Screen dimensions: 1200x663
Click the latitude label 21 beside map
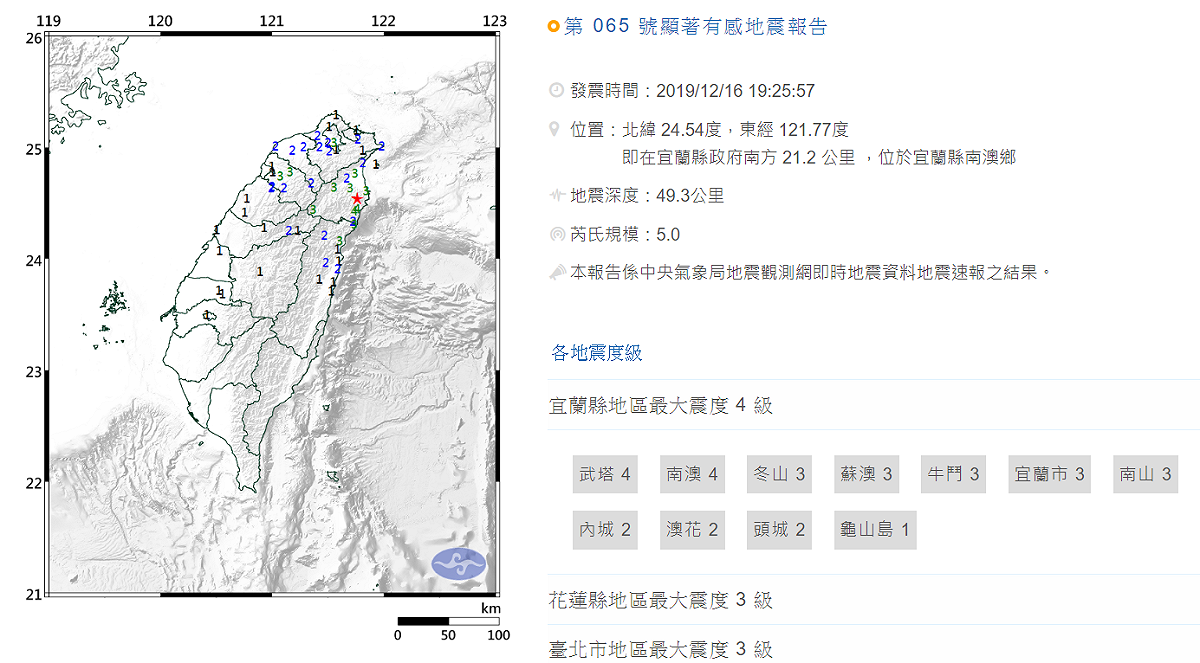coord(33,595)
